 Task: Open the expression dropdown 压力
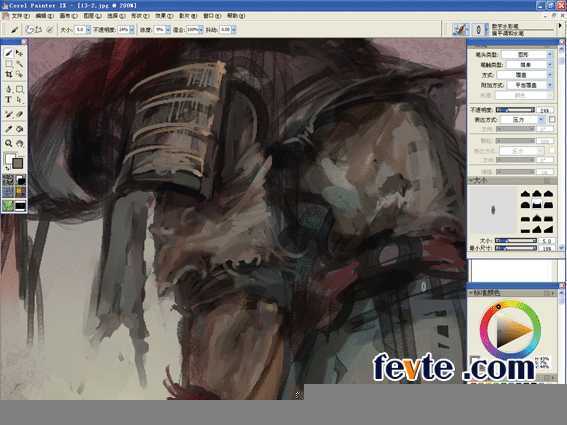(x=522, y=120)
